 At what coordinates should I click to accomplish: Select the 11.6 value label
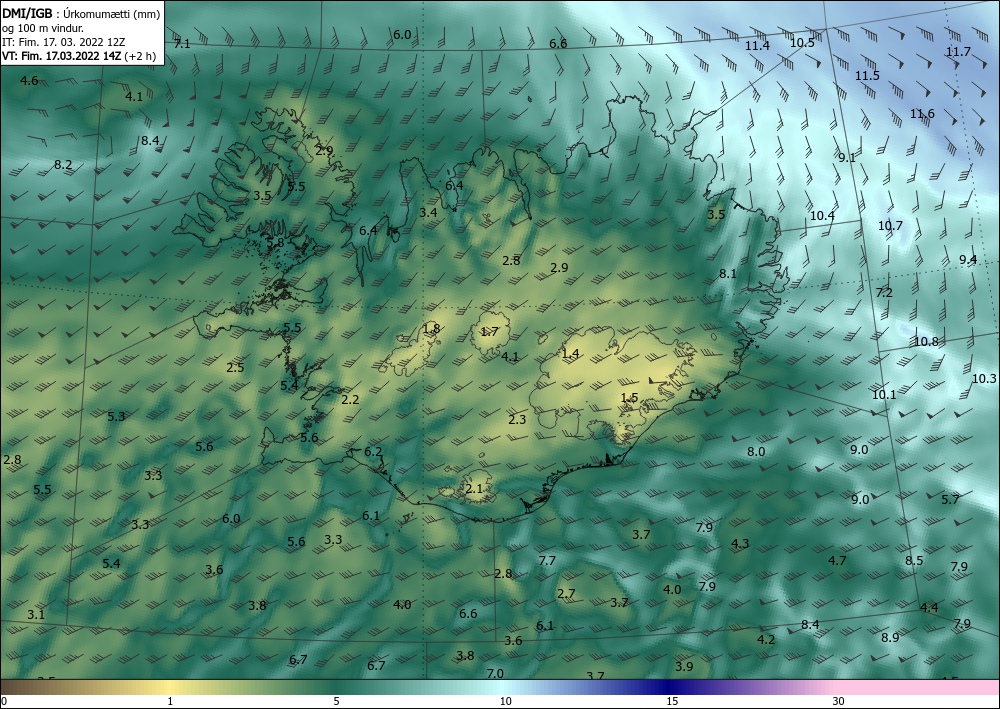(x=922, y=113)
